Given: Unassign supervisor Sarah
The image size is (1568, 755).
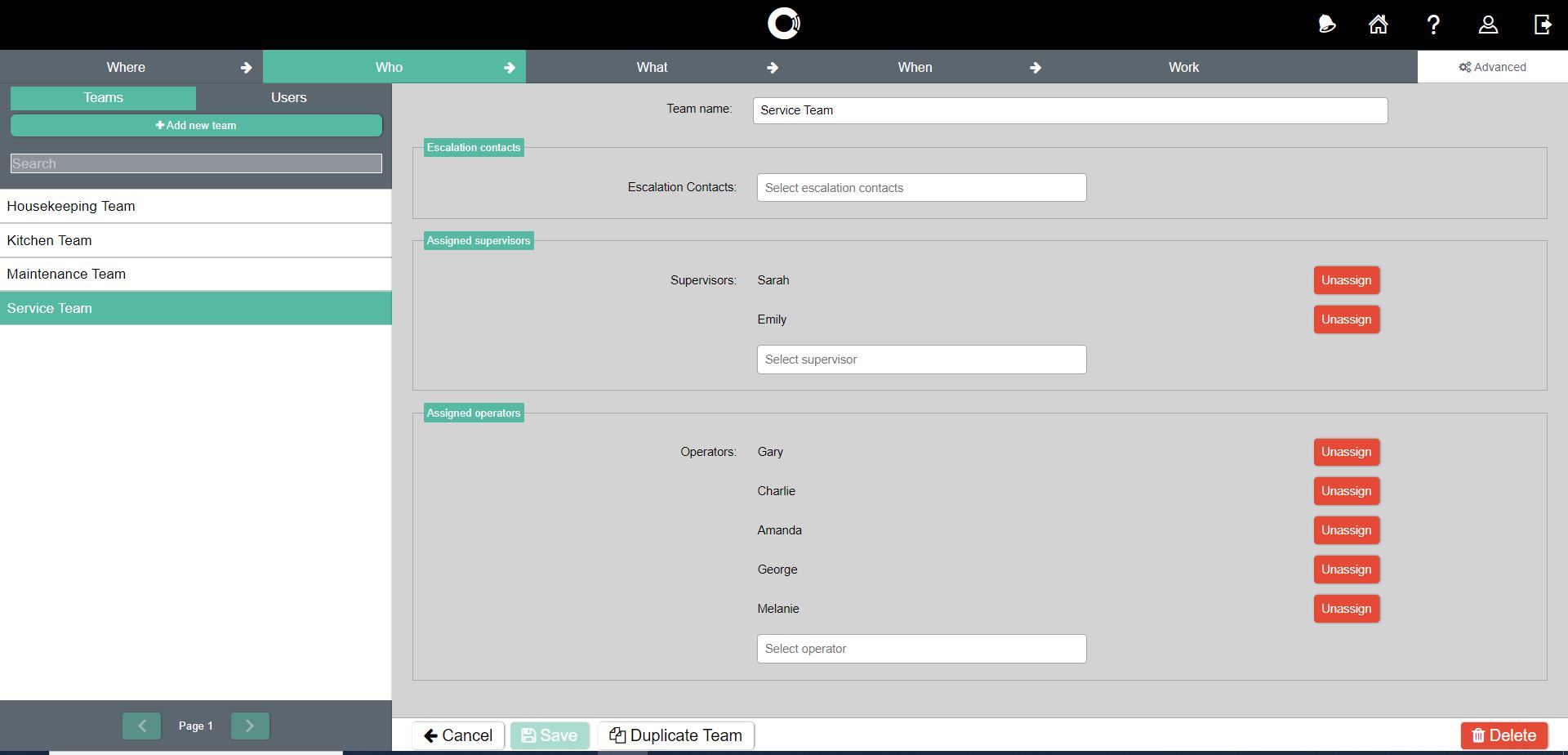Looking at the screenshot, I should [1346, 280].
